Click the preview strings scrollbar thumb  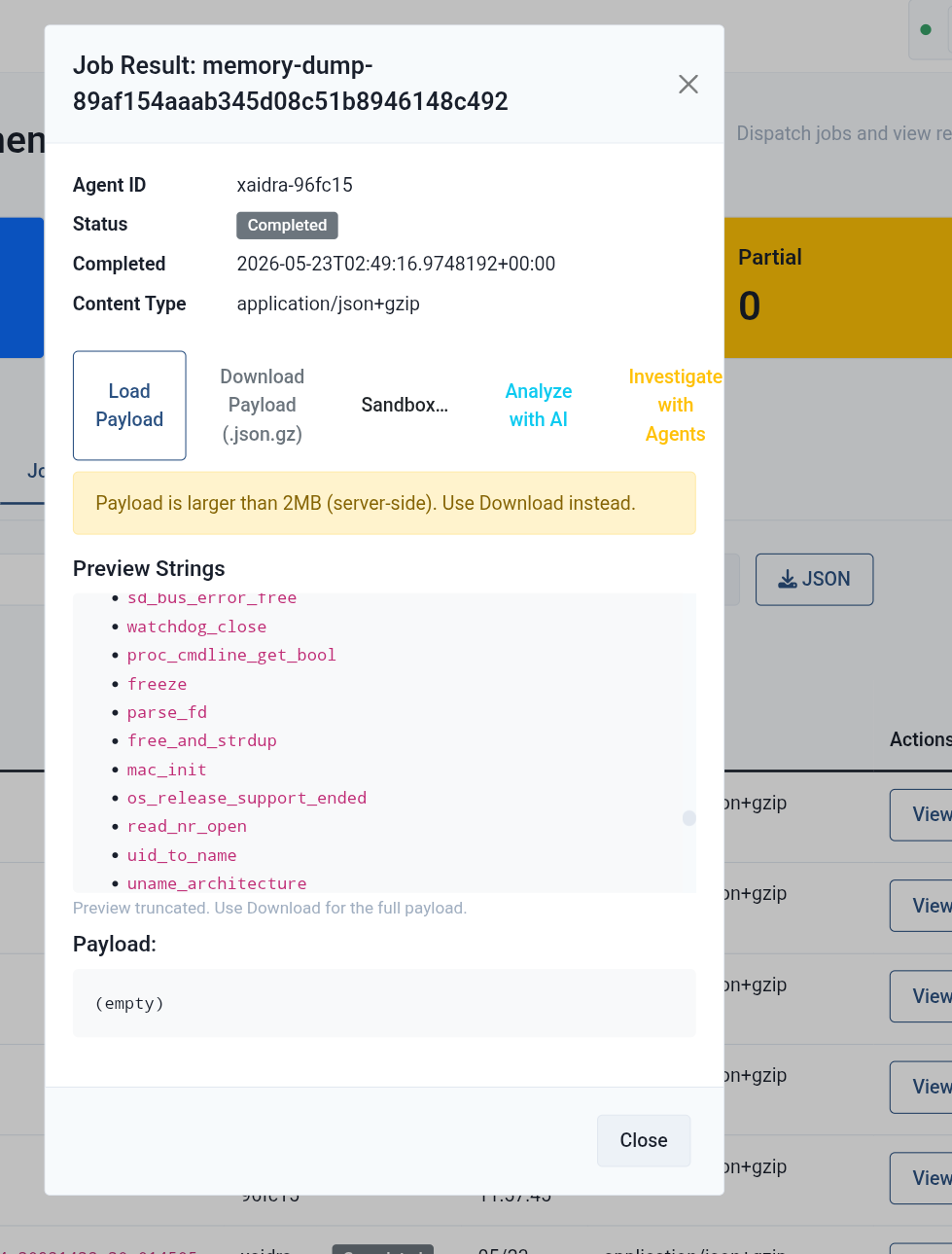[x=689, y=818]
